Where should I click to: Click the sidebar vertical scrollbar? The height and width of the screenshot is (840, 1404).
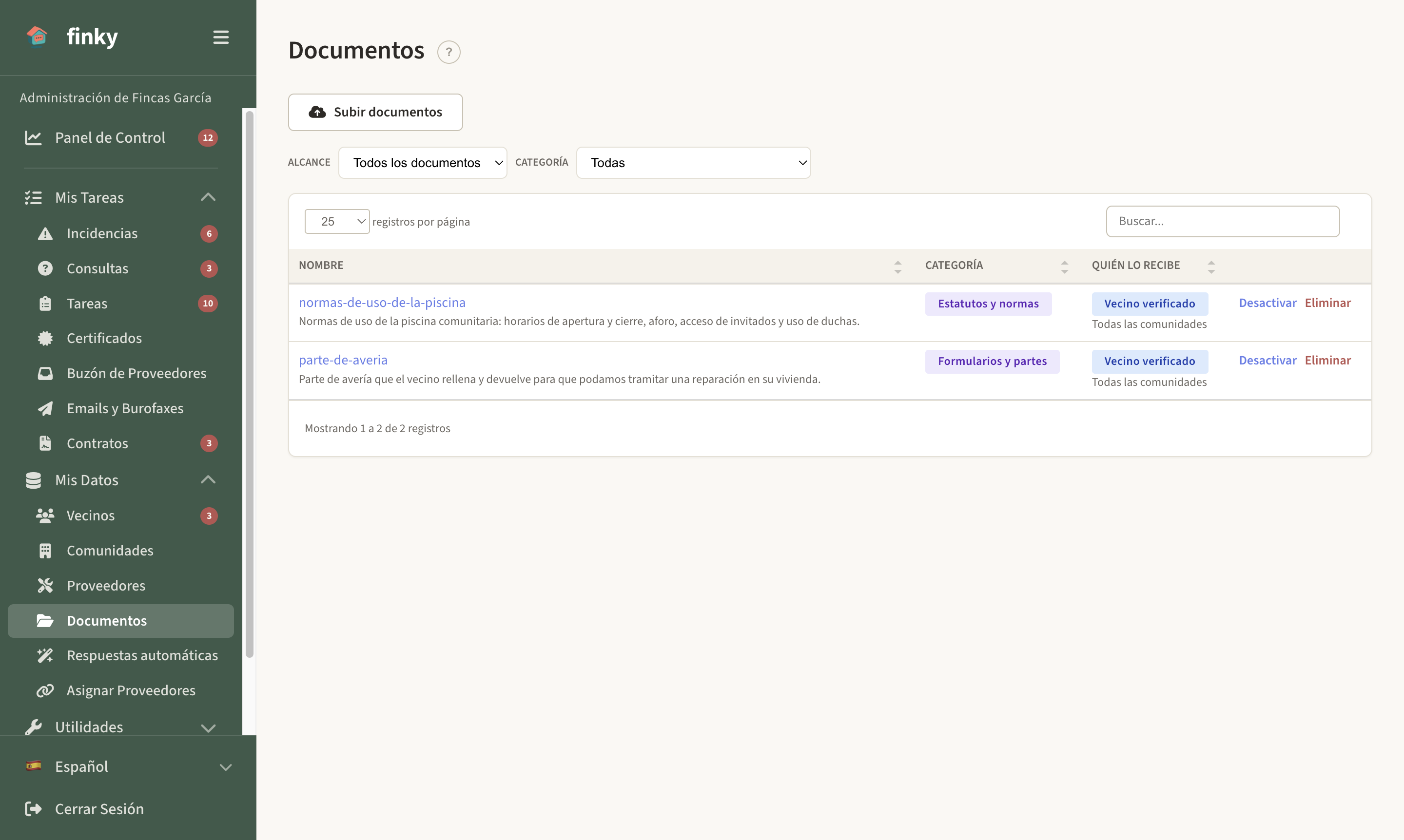tap(249, 384)
